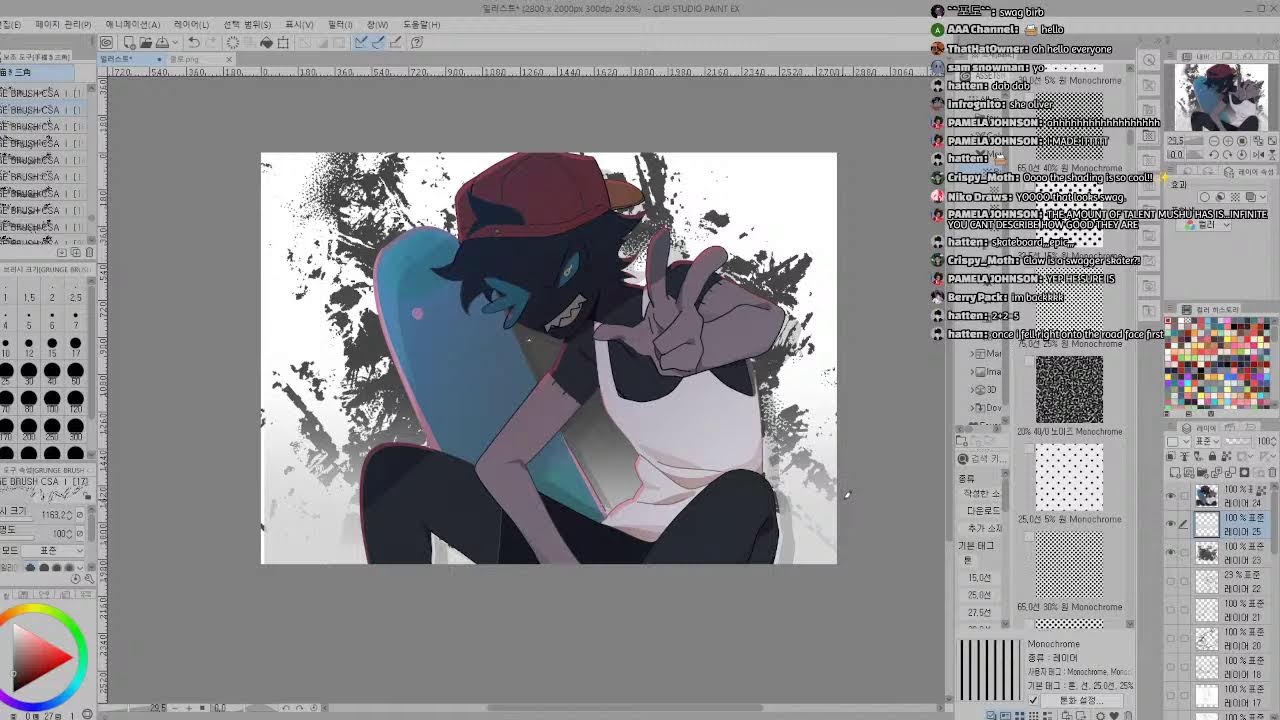The width and height of the screenshot is (1280, 720).
Task: Click inside the color wheel triangle
Action: (36, 659)
